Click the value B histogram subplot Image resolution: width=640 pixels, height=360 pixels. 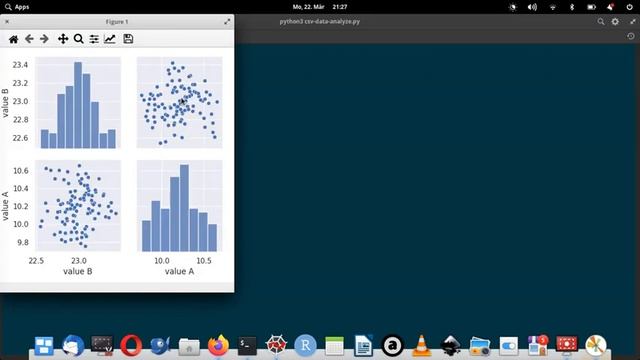point(78,102)
